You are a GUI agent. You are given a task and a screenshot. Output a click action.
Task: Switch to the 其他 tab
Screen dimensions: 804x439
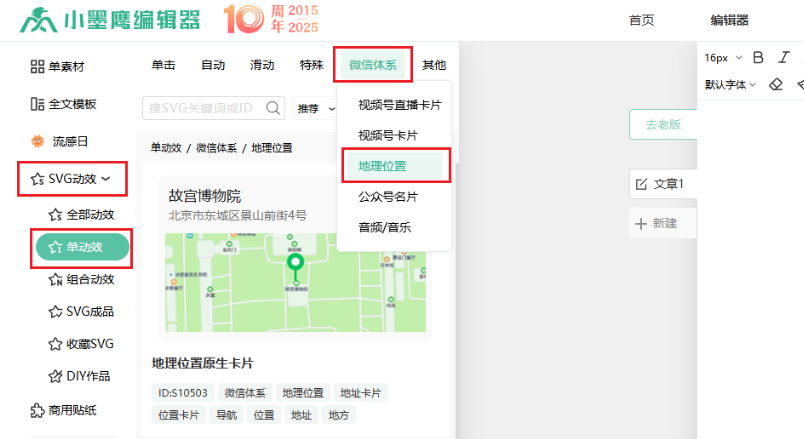[x=434, y=65]
